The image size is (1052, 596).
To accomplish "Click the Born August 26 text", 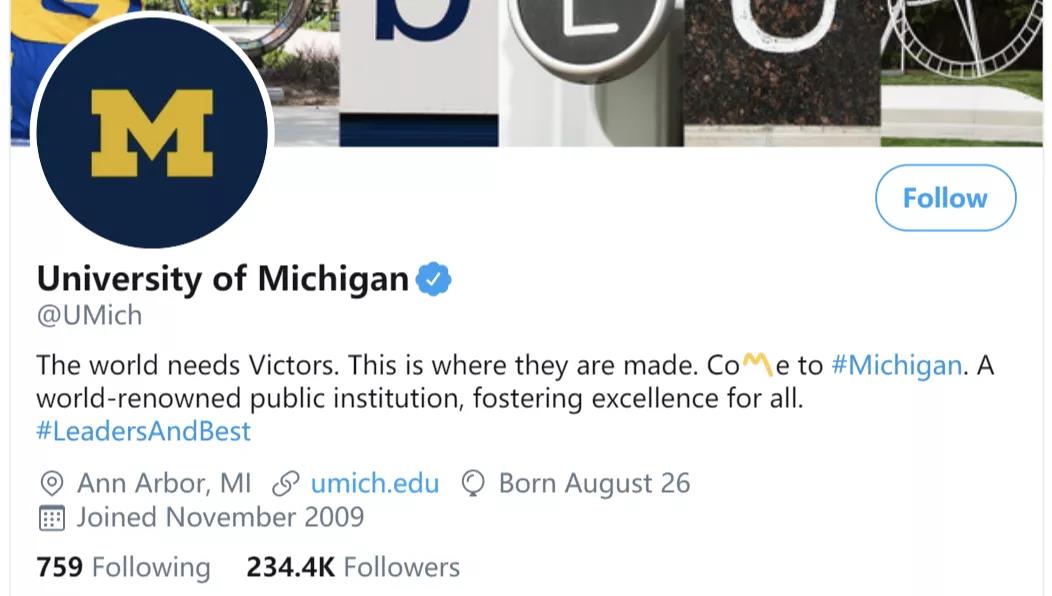I will [594, 484].
